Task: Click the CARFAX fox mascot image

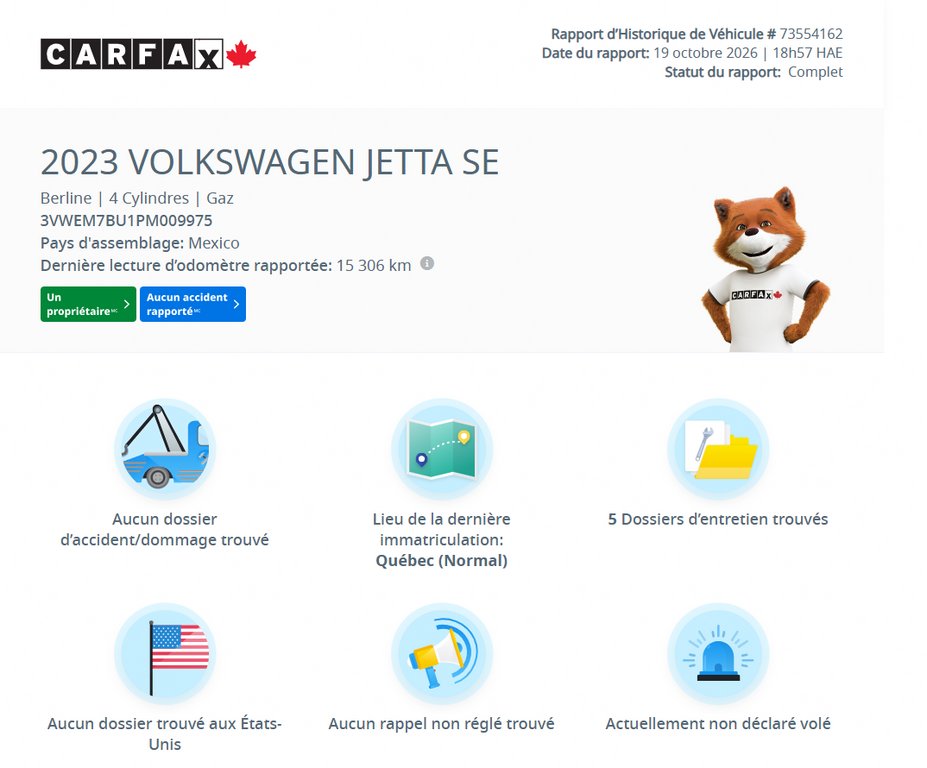Action: point(766,269)
